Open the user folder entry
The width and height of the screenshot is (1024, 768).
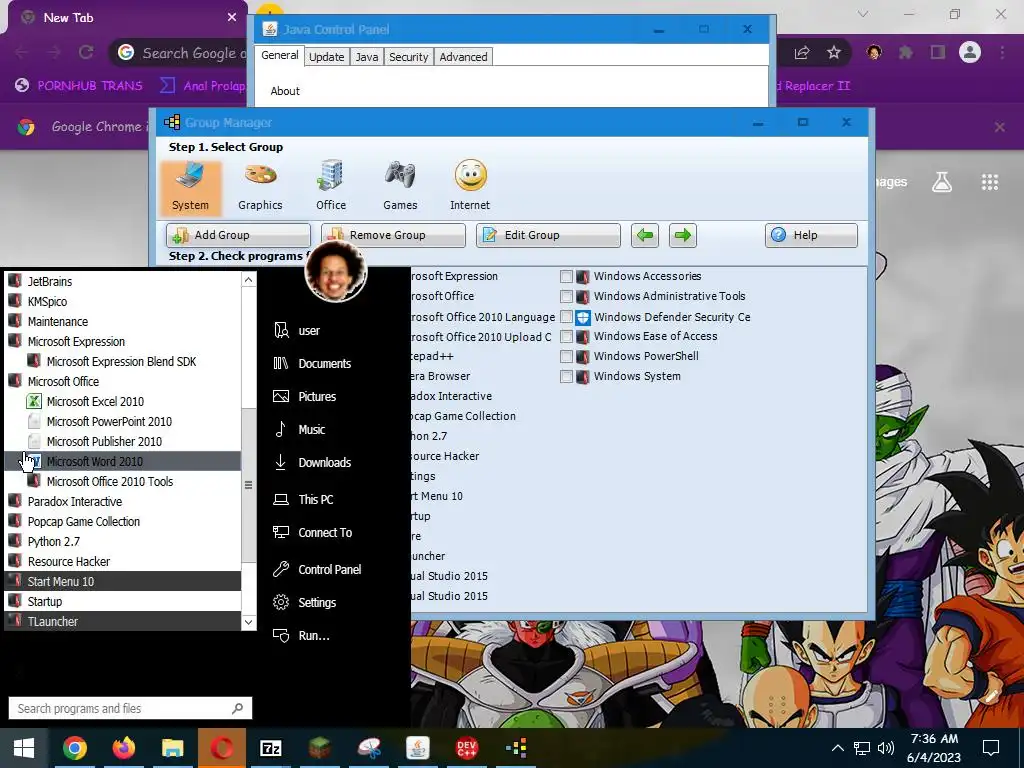pyautogui.click(x=297, y=330)
